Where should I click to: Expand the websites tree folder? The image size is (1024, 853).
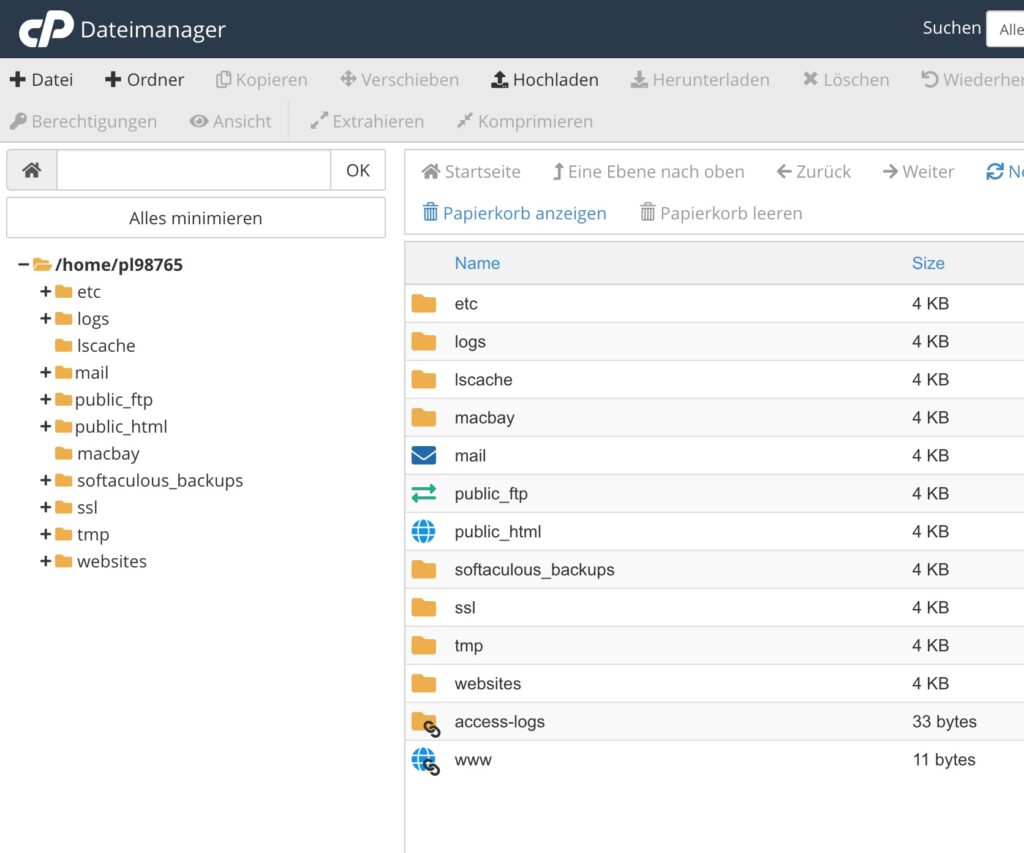(x=46, y=561)
